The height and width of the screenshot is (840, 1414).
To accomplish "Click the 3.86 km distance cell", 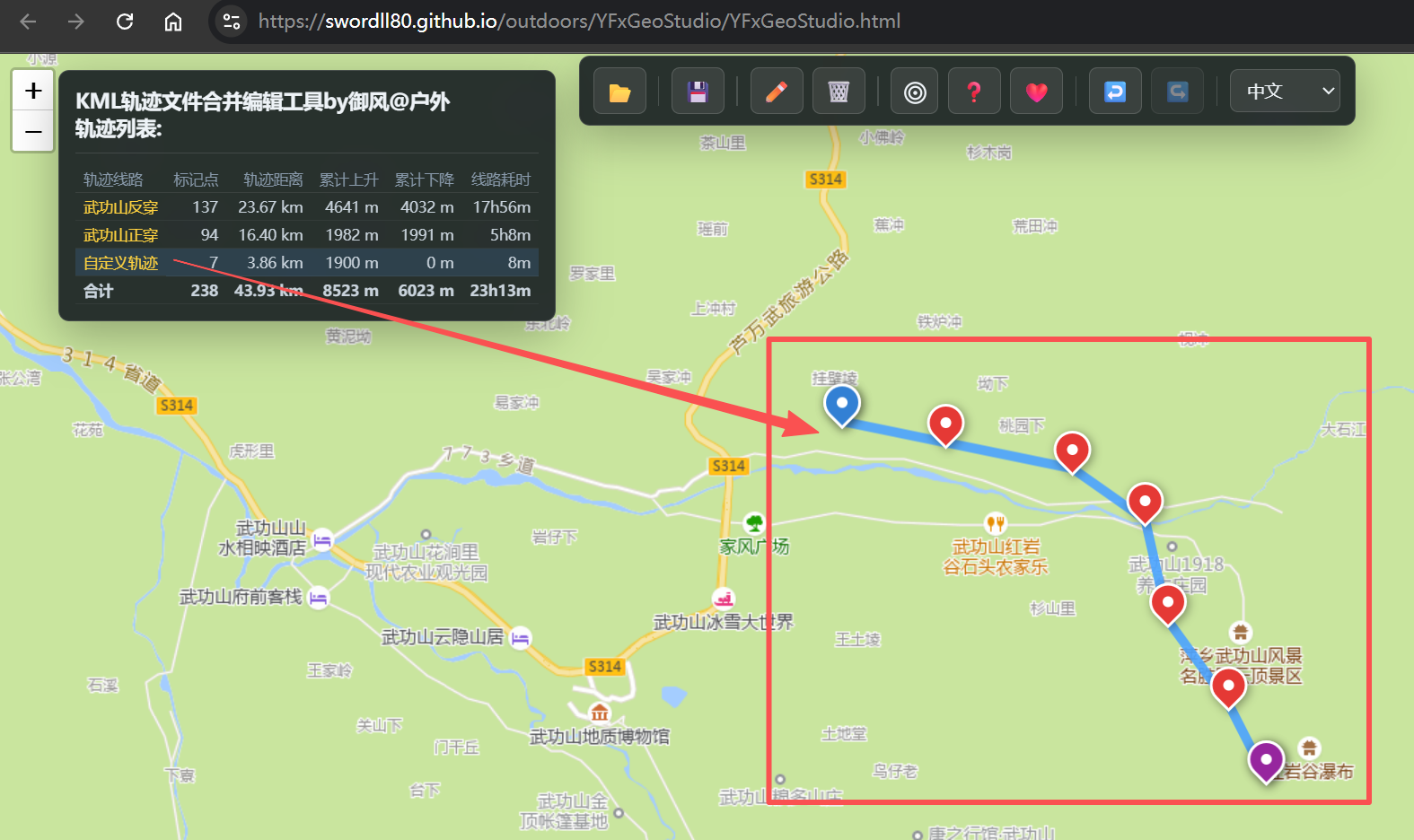I will [x=275, y=263].
